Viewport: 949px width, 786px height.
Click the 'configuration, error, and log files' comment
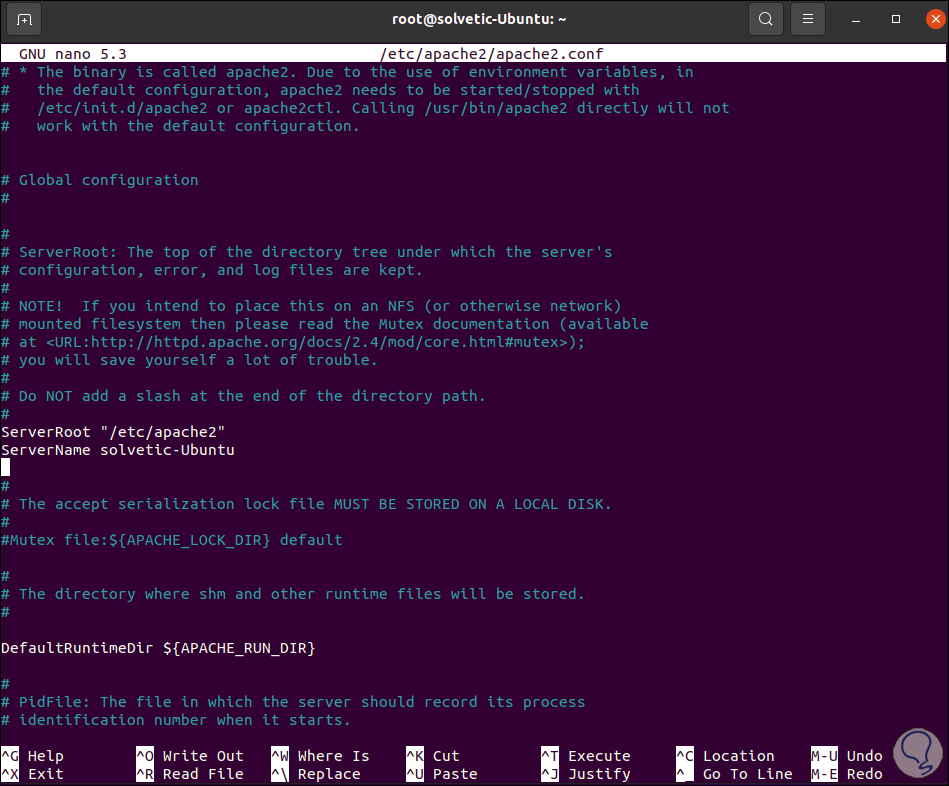point(212,270)
